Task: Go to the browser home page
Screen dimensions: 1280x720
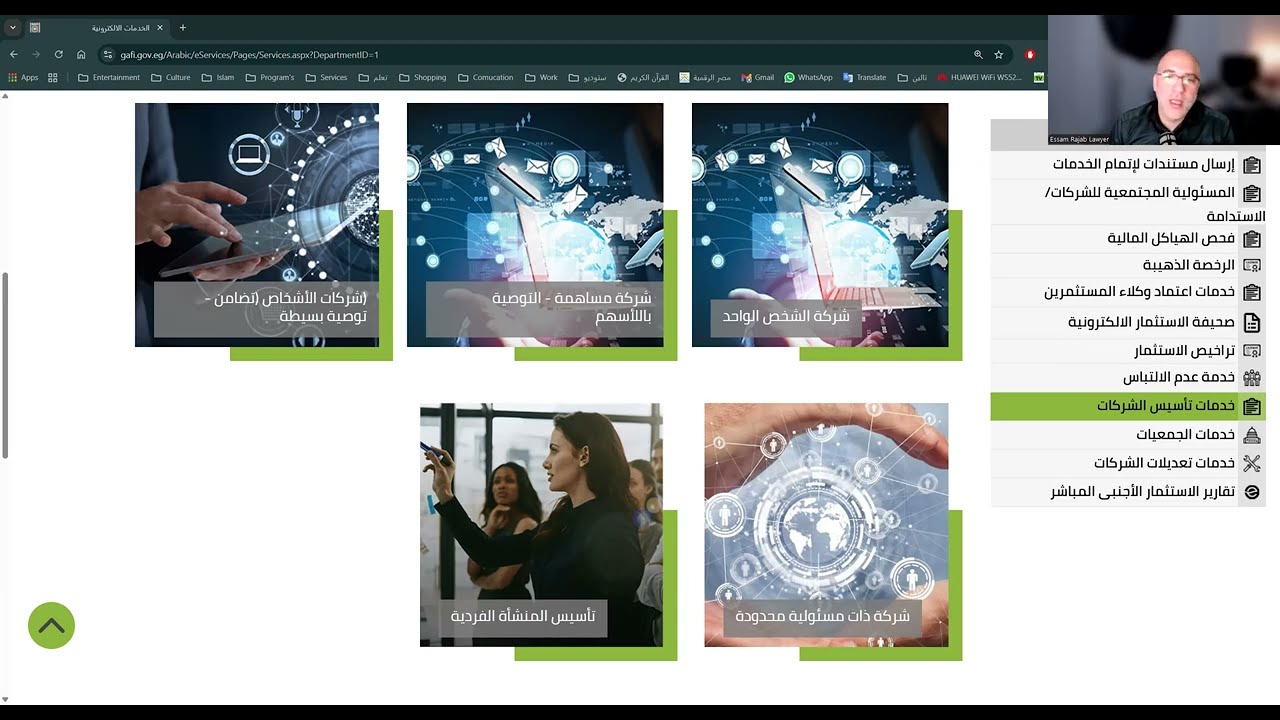Action: pos(81,54)
